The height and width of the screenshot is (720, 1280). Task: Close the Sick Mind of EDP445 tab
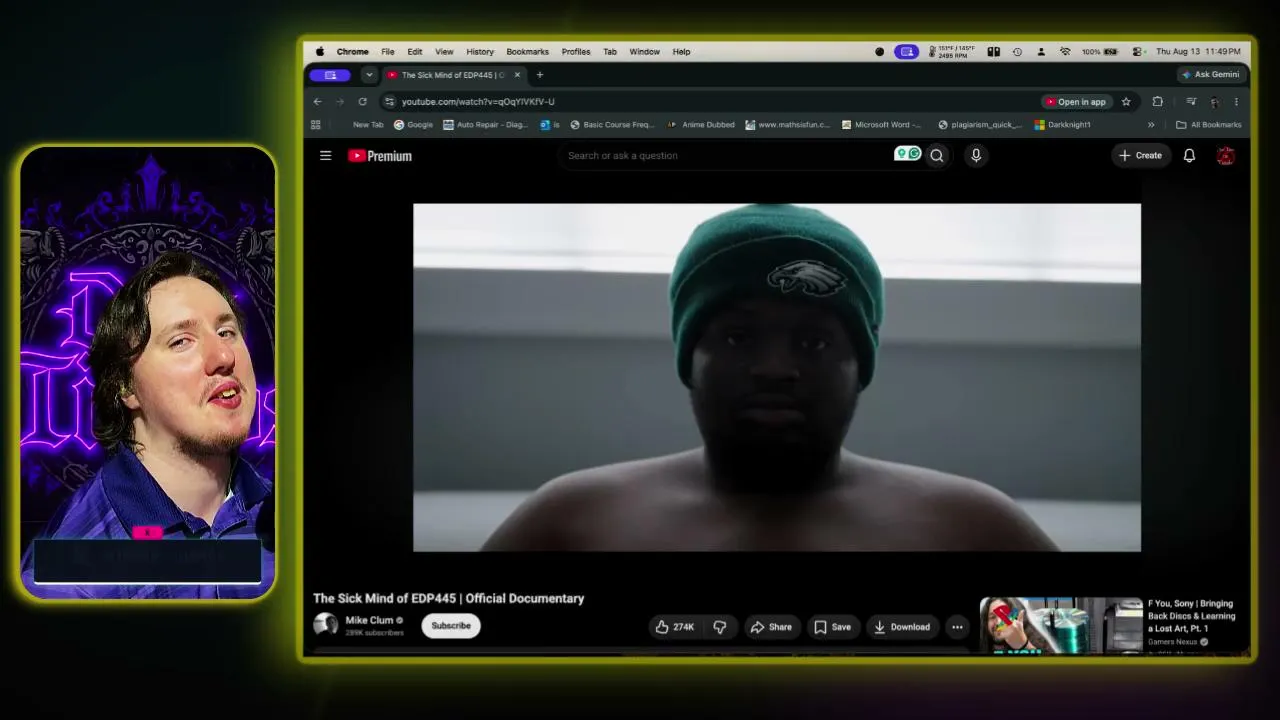[517, 75]
